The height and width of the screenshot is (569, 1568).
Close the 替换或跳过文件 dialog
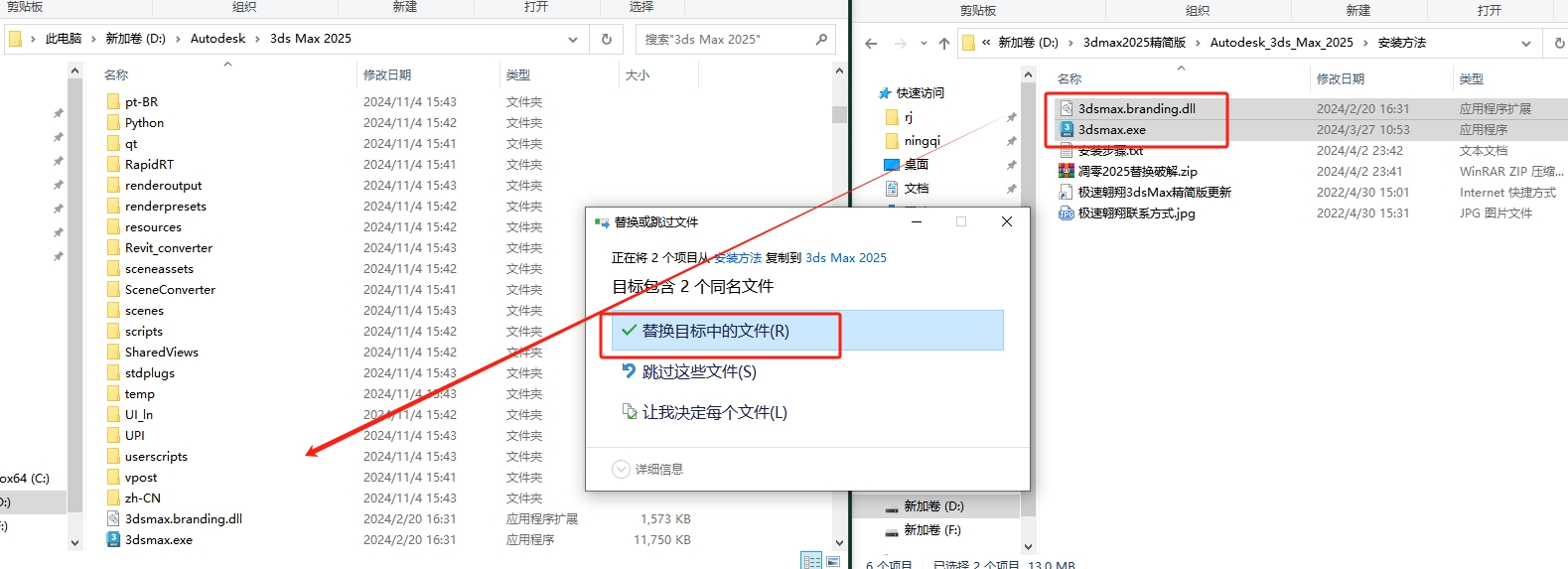pyautogui.click(x=1007, y=221)
